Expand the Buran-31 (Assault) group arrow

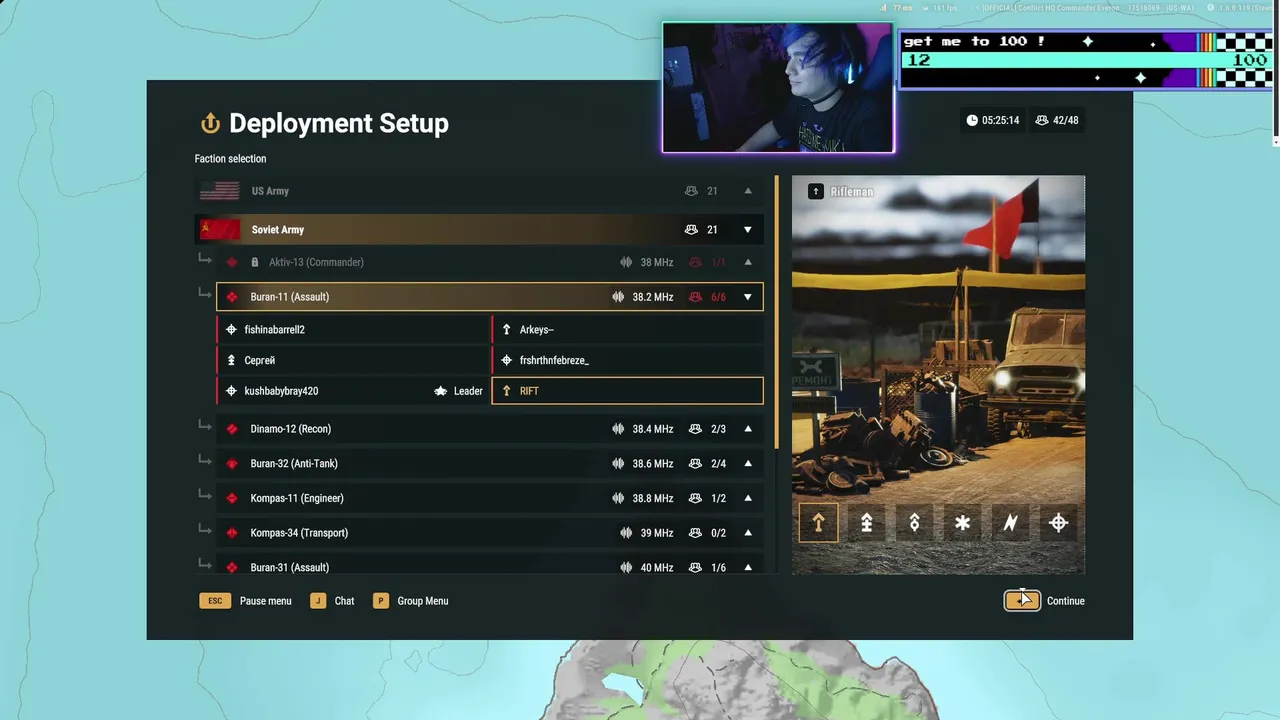click(748, 567)
